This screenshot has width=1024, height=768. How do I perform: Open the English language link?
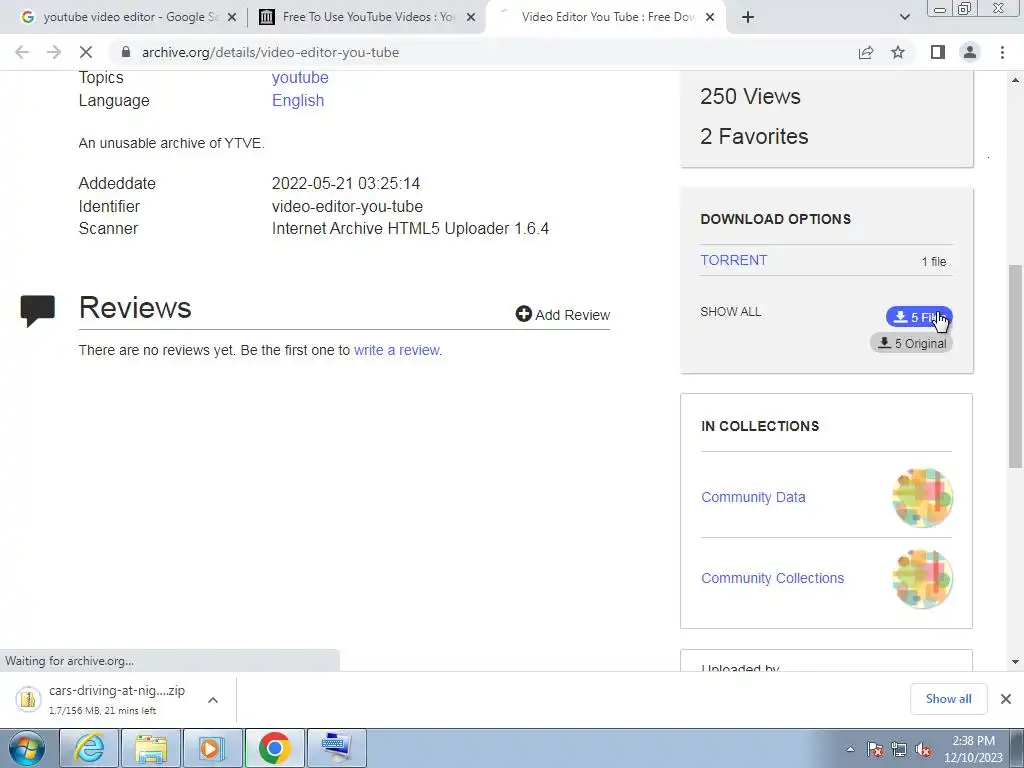(298, 101)
